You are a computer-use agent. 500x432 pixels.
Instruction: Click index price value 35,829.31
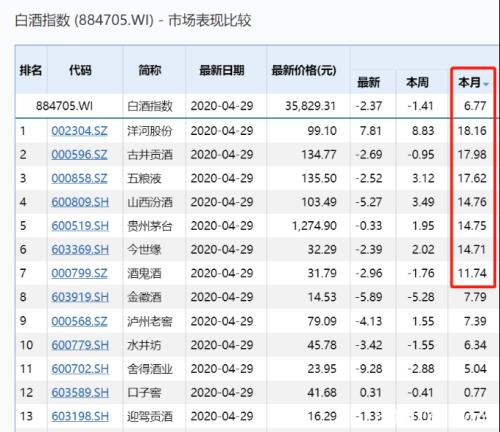click(310, 106)
